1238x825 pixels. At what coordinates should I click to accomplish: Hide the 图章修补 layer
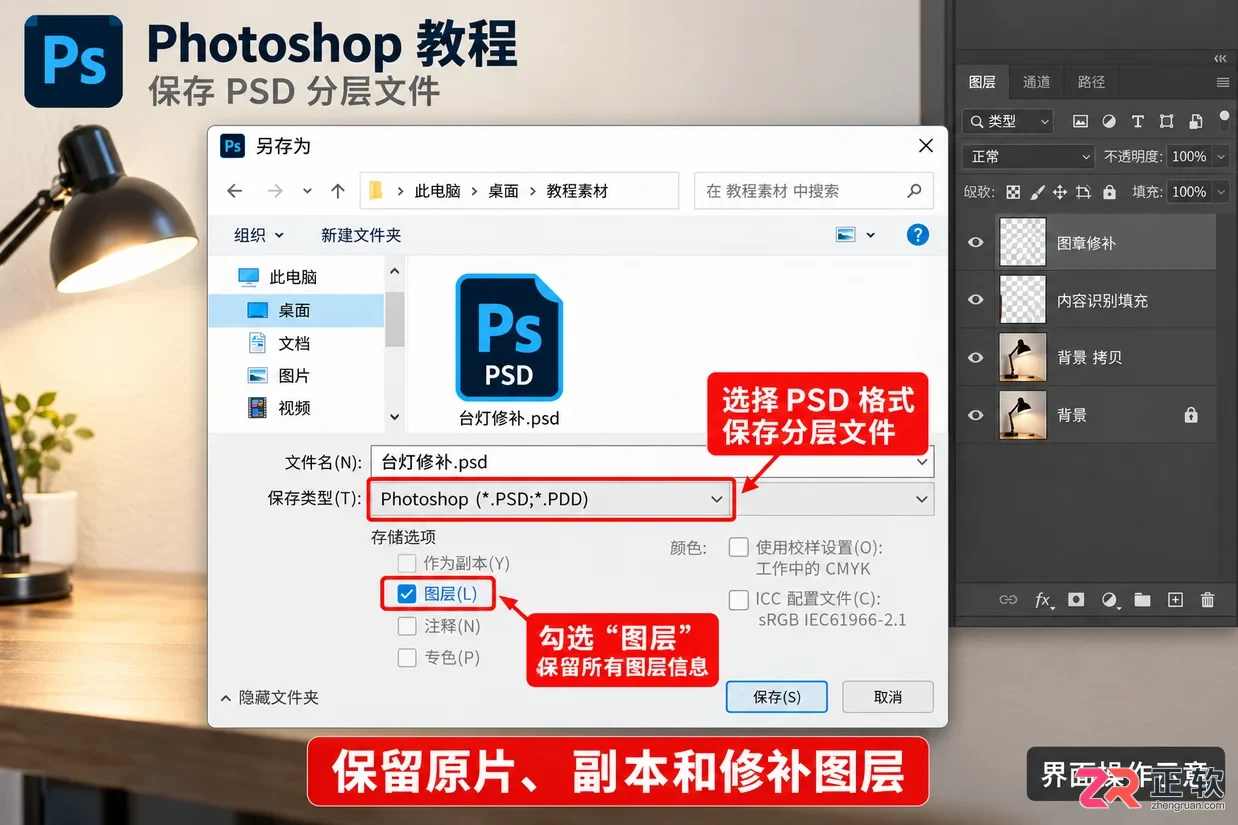(976, 243)
